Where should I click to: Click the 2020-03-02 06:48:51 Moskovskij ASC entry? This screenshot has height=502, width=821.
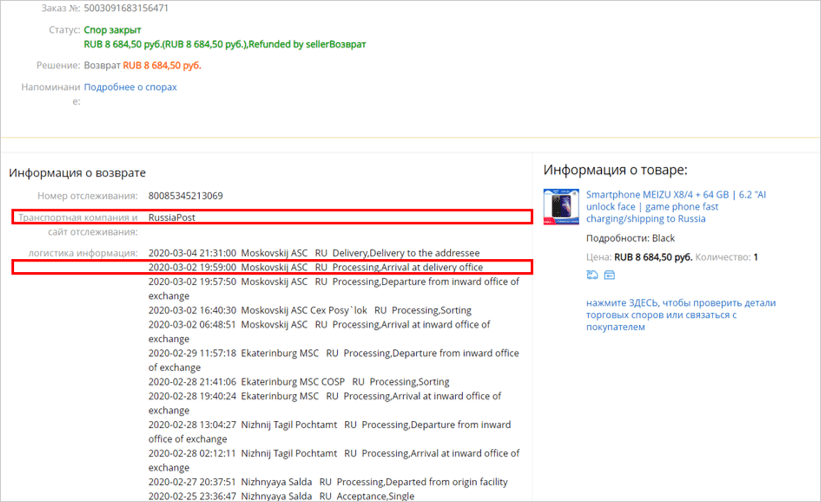[x=319, y=331]
